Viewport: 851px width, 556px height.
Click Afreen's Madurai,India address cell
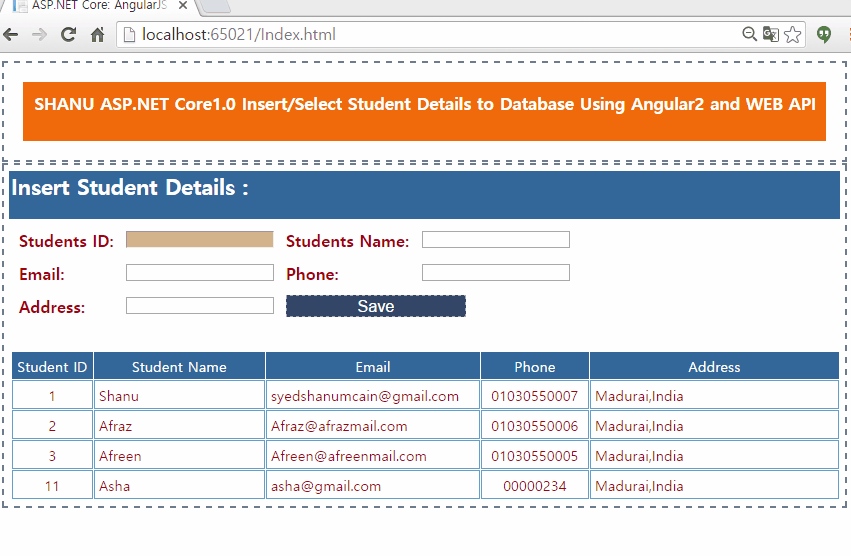point(714,456)
